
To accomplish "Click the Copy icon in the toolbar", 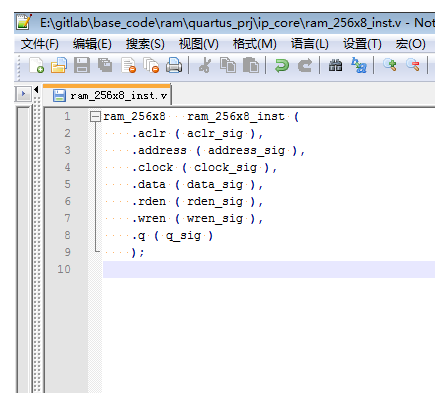I will click(x=228, y=65).
